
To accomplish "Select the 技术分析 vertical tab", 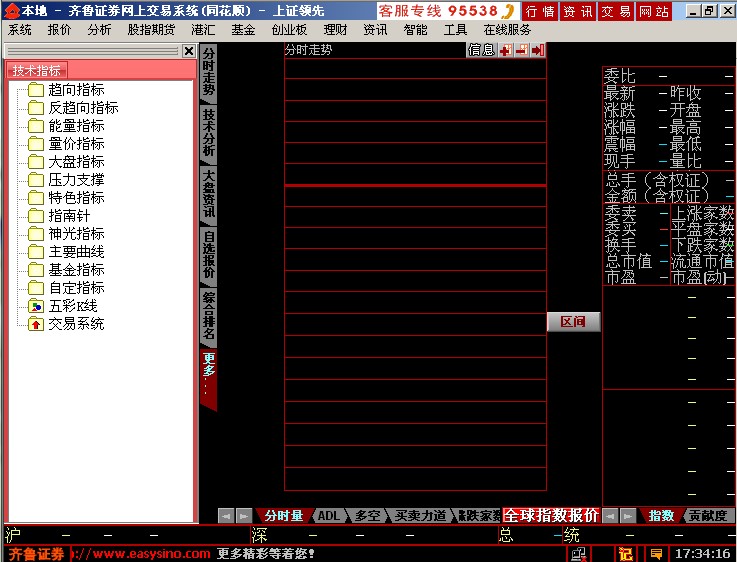I will [209, 133].
